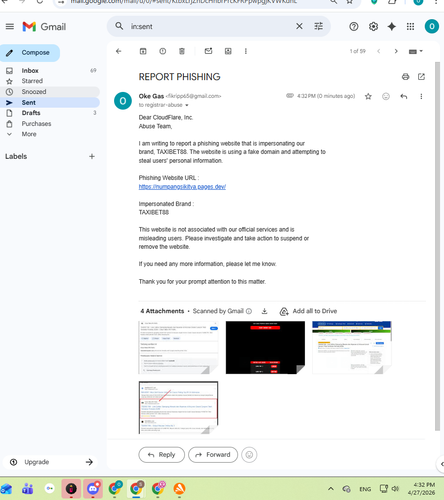This screenshot has height=500, width=444.
Task: Open the first attachment thumbnail
Action: click(178, 347)
